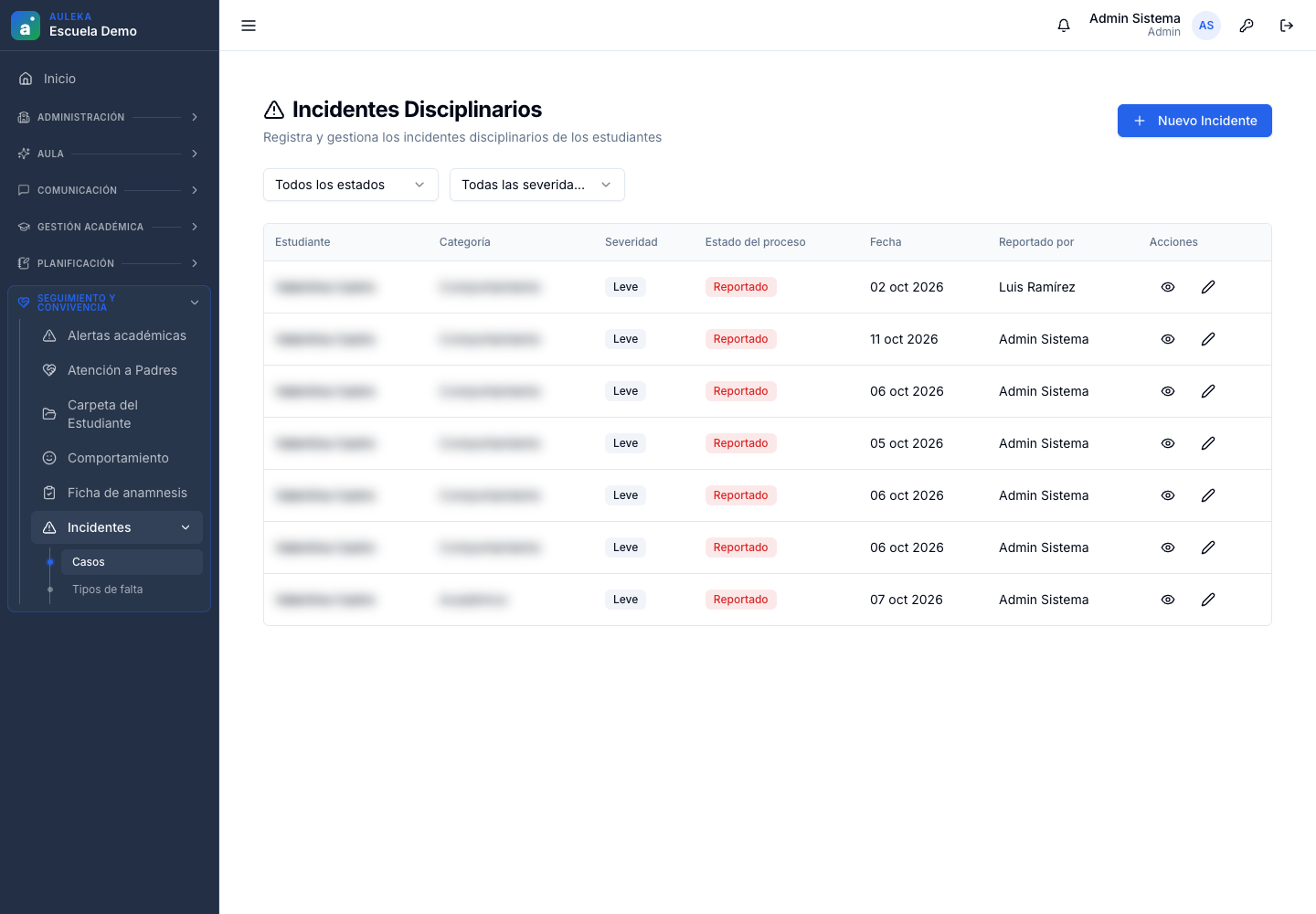
Task: View the incident dated 05 oct 2026
Action: [x=1168, y=443]
